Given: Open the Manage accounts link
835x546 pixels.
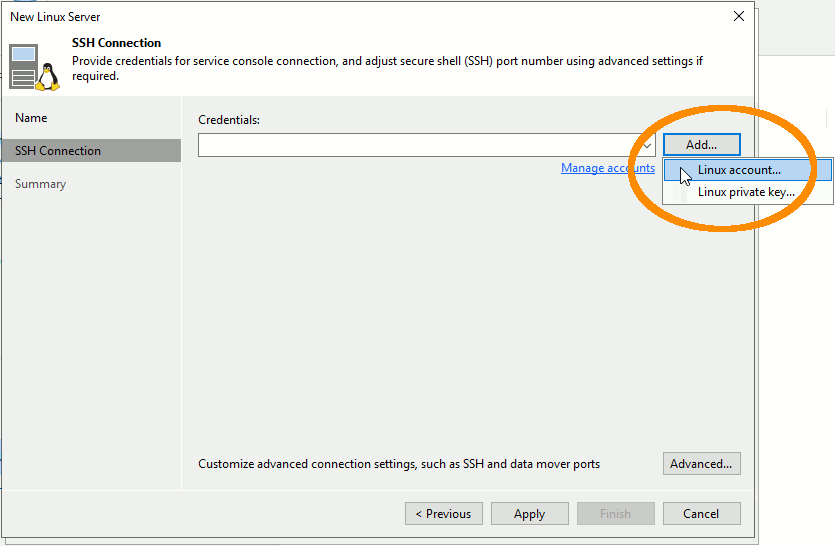Looking at the screenshot, I should click(x=607, y=168).
